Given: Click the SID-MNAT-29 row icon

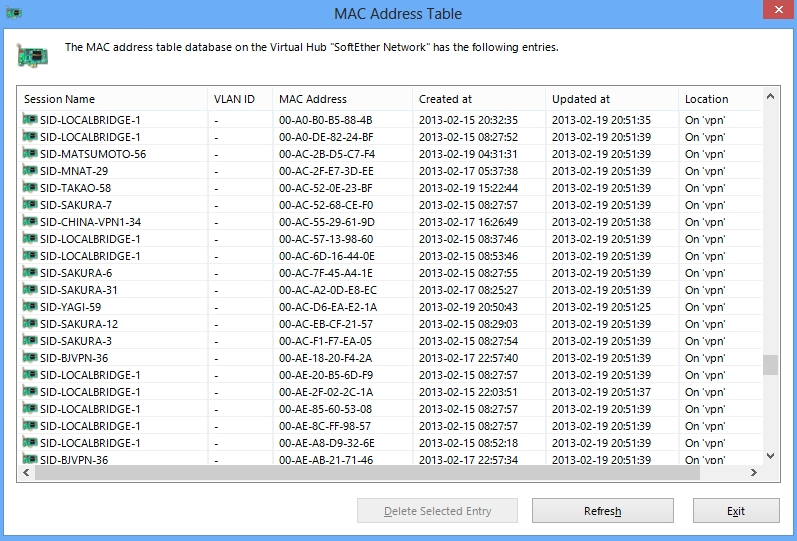Looking at the screenshot, I should 29,171.
